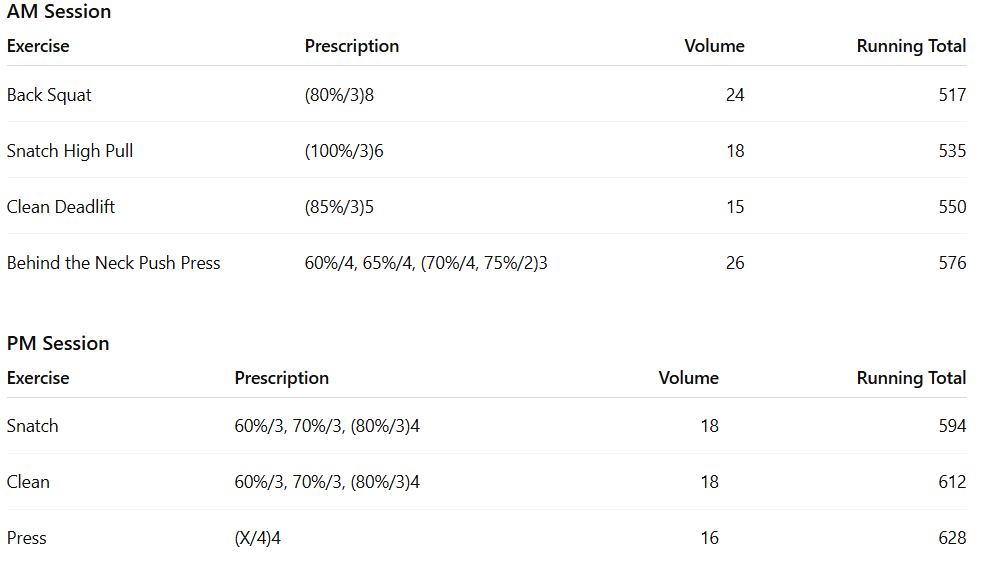The image size is (988, 563).
Task: Select the (100%/3)6 prescription cell
Action: 344,151
